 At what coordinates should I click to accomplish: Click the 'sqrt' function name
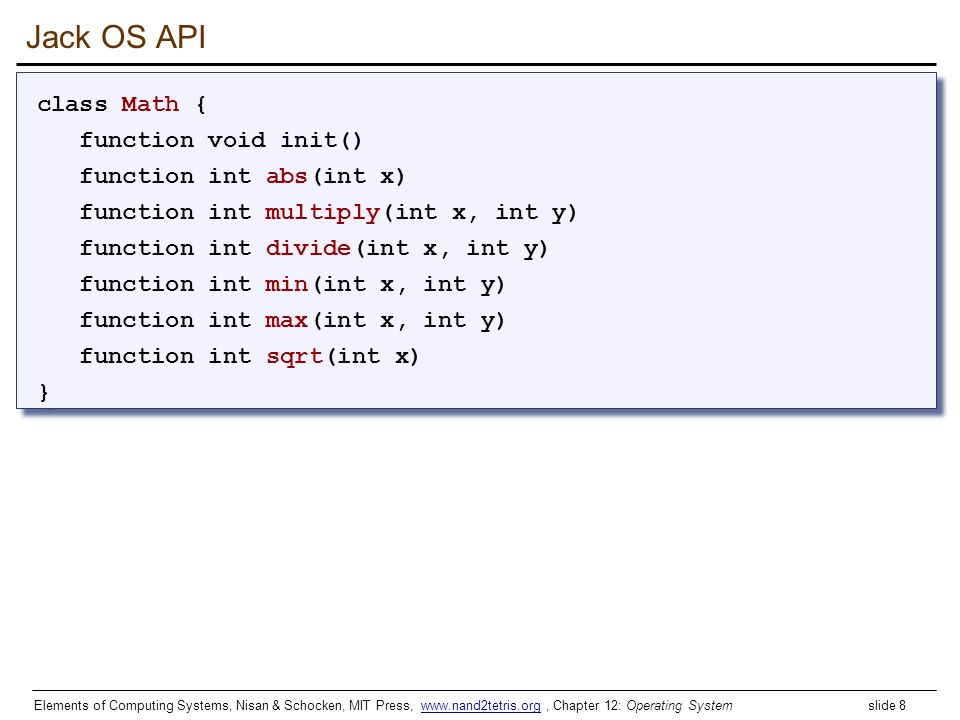pos(294,357)
